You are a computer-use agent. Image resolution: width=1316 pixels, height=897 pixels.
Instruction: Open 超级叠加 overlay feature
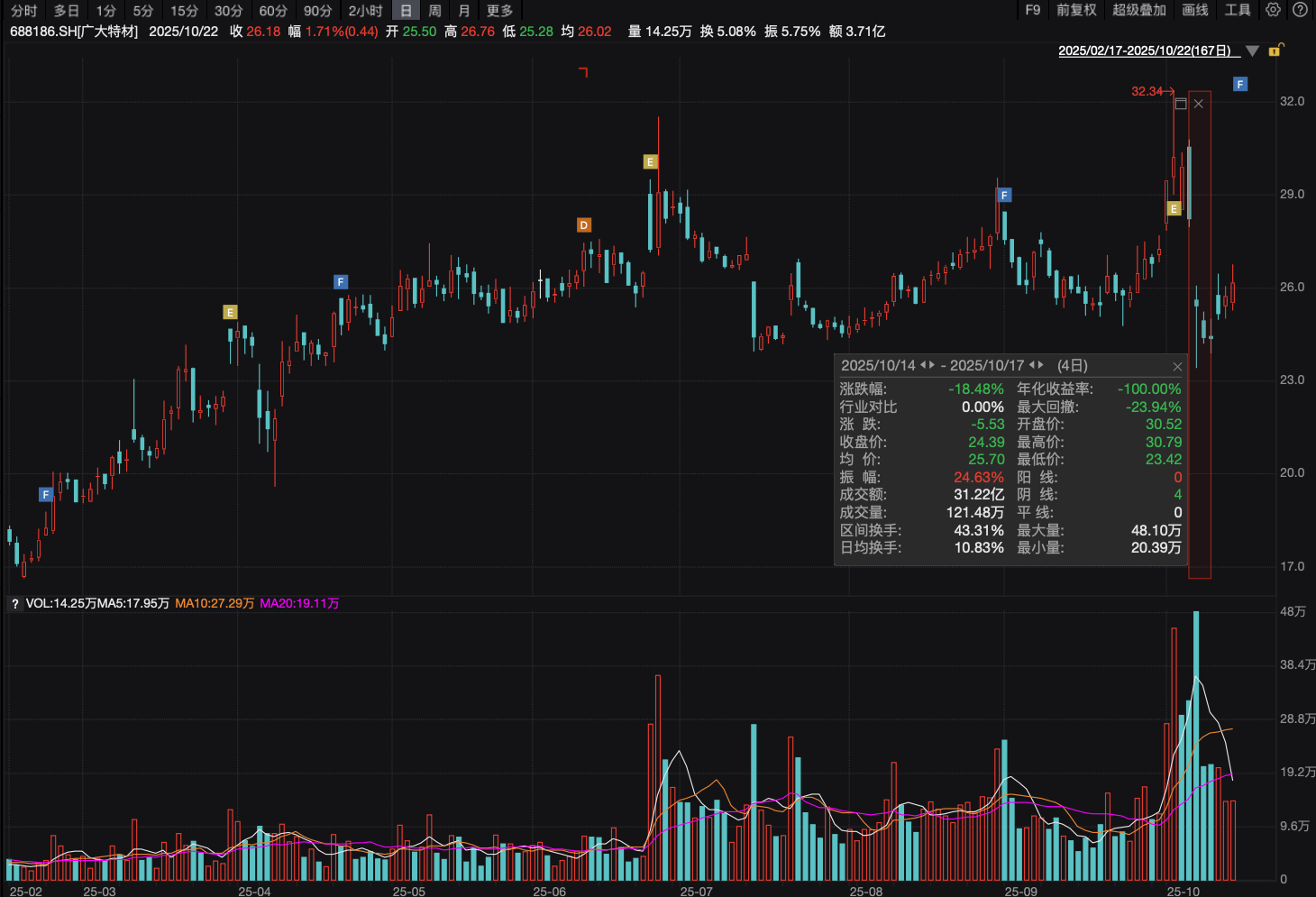point(1139,10)
